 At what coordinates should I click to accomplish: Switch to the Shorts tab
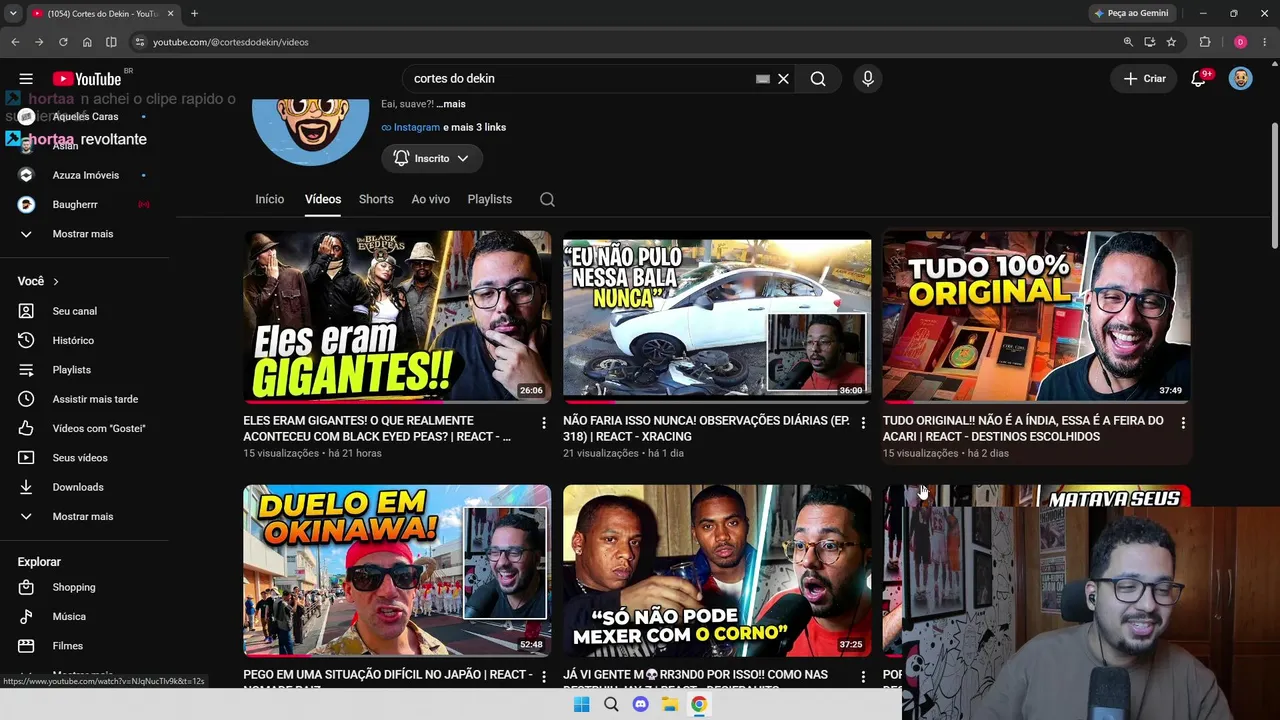(x=376, y=199)
